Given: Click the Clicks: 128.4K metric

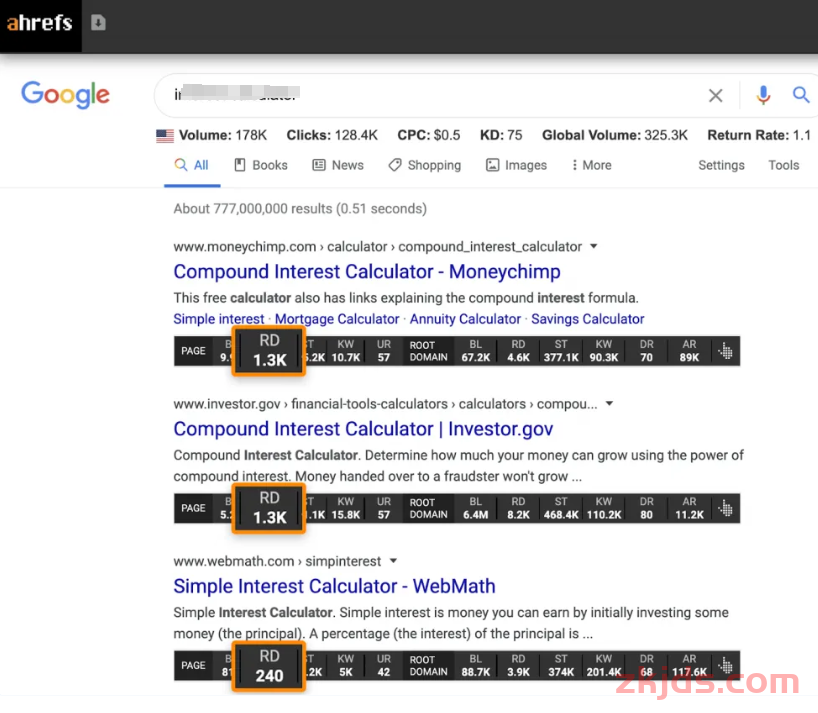Looking at the screenshot, I should [332, 136].
